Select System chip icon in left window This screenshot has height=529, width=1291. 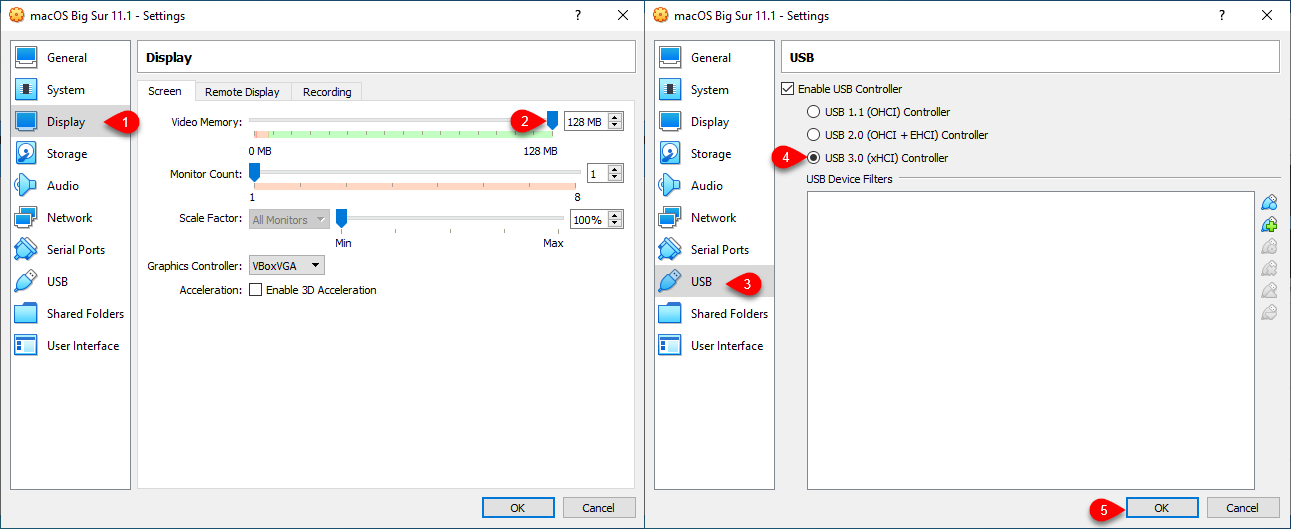click(x=26, y=90)
